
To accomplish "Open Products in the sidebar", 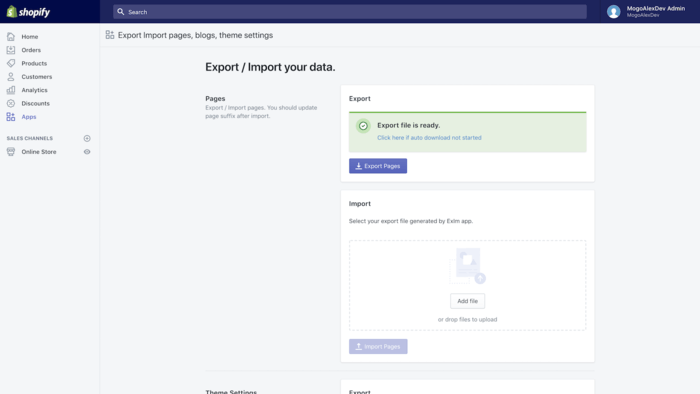I will [34, 63].
